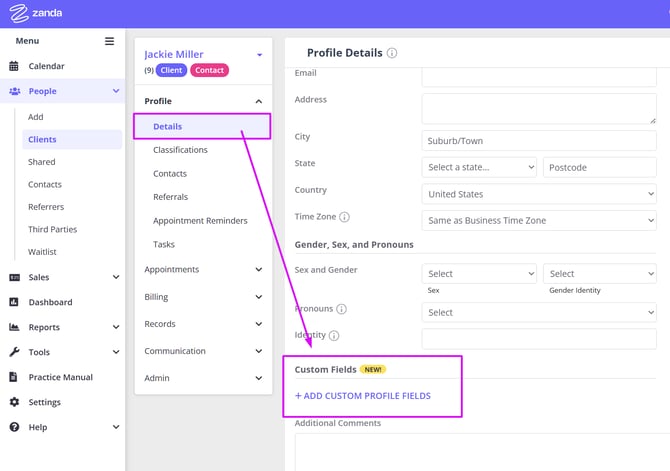
Task: Collapse the Profile section
Action: tap(258, 101)
